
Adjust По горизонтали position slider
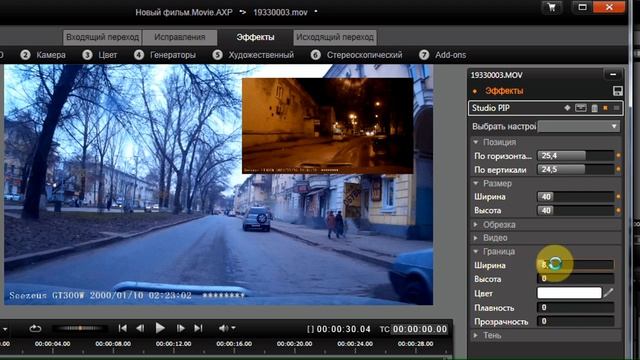click(576, 156)
